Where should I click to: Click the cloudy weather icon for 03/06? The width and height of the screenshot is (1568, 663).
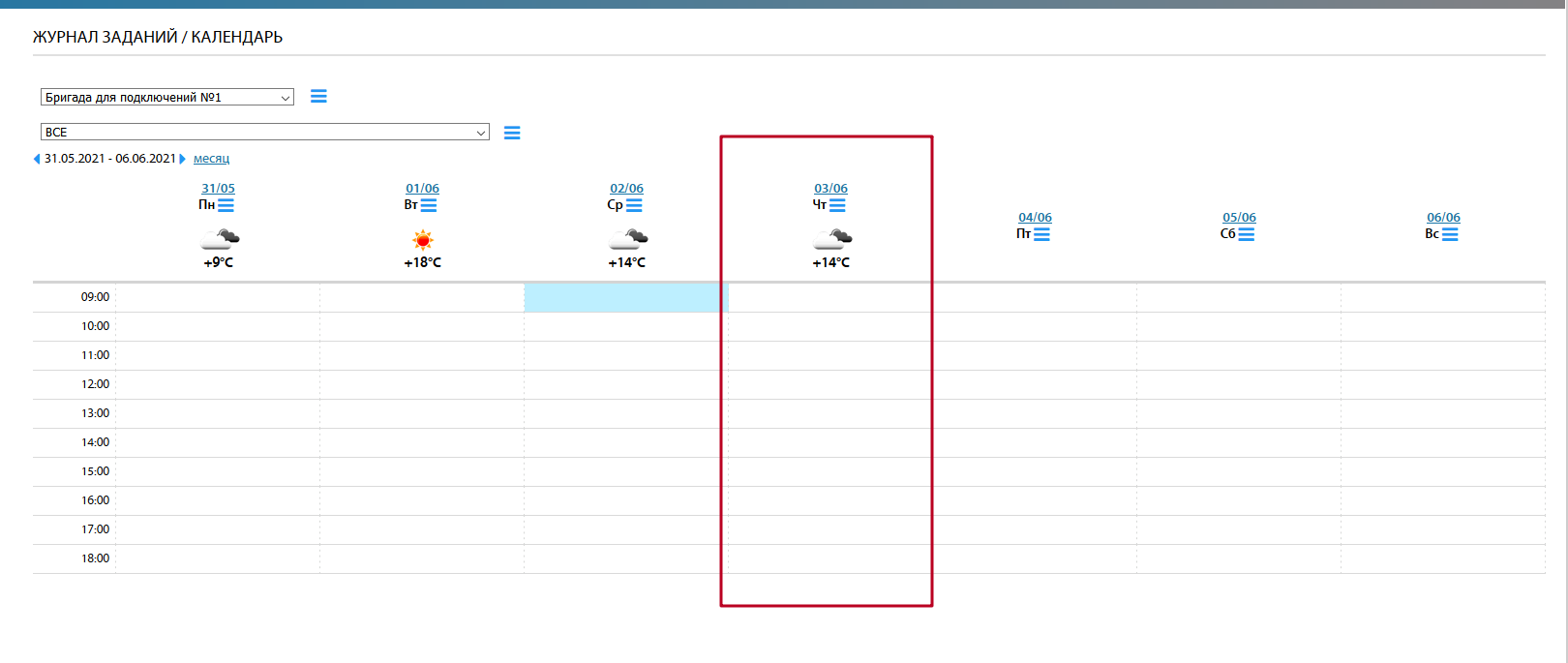point(832,239)
